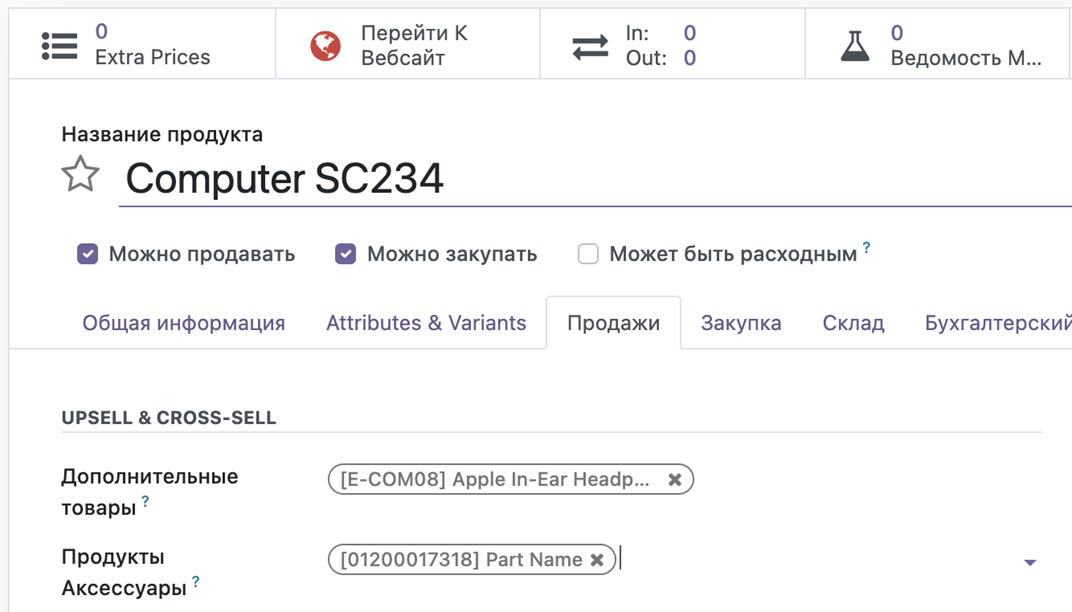The height and width of the screenshot is (612, 1072).
Task: Uncheck the Можно закупать checkbox
Action: (x=346, y=254)
